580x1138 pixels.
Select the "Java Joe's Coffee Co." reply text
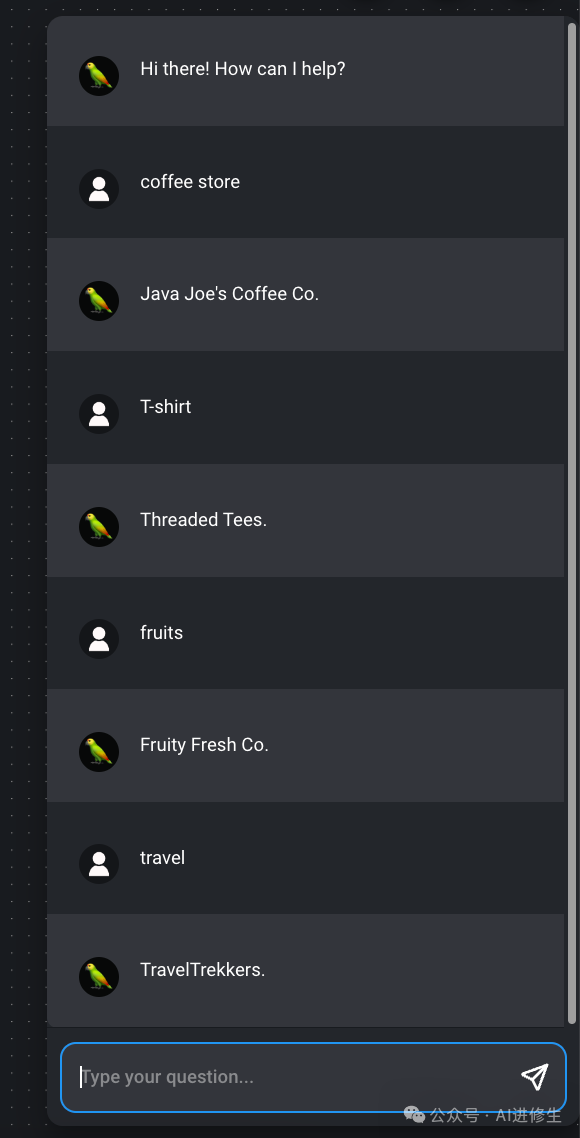point(229,294)
